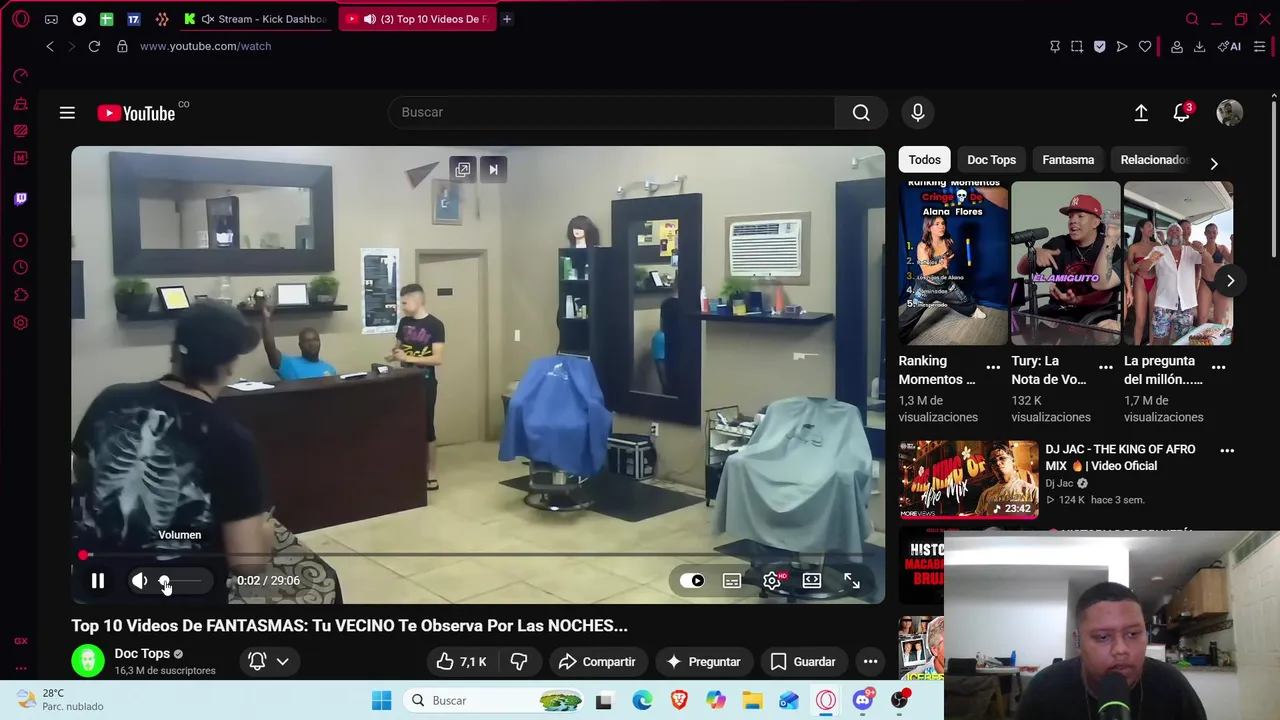The width and height of the screenshot is (1280, 720).
Task: Select the Todos filter chip
Action: [924, 160]
